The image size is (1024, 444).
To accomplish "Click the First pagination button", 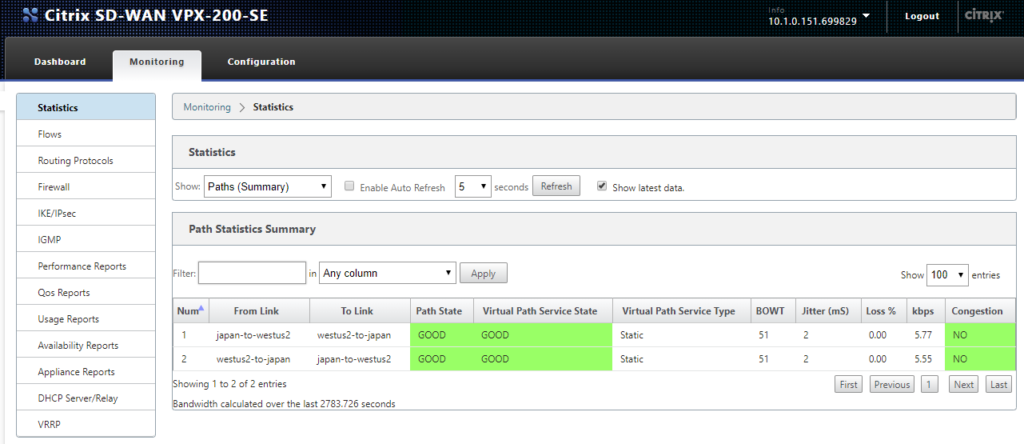I will pos(848,385).
